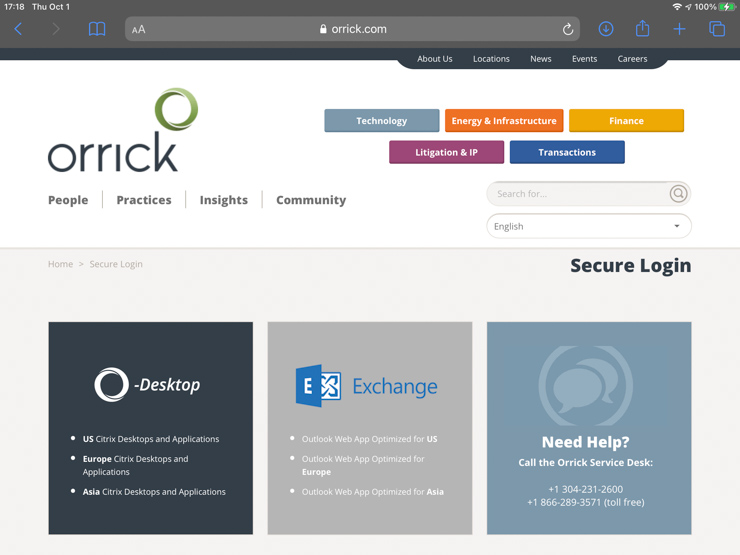
Task: Click into the Search for field
Action: point(578,194)
